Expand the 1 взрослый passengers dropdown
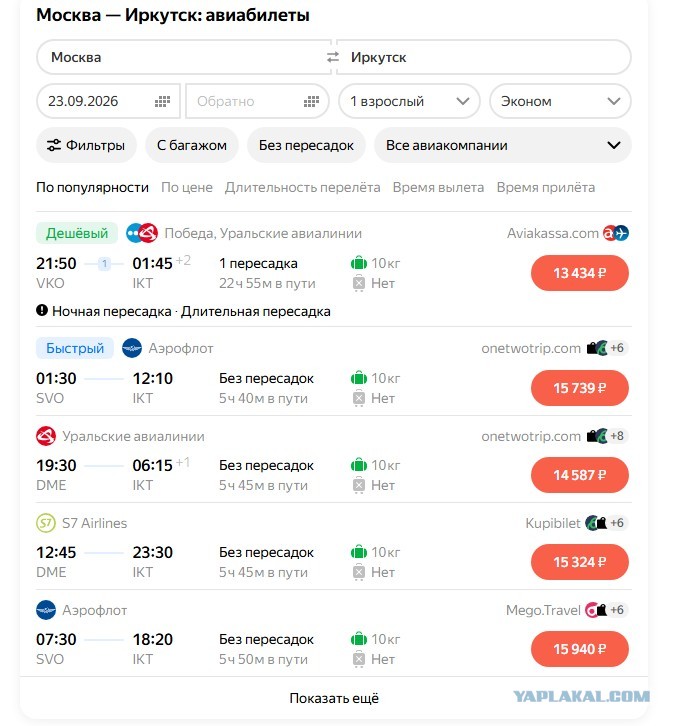This screenshot has height=726, width=676. click(x=409, y=101)
